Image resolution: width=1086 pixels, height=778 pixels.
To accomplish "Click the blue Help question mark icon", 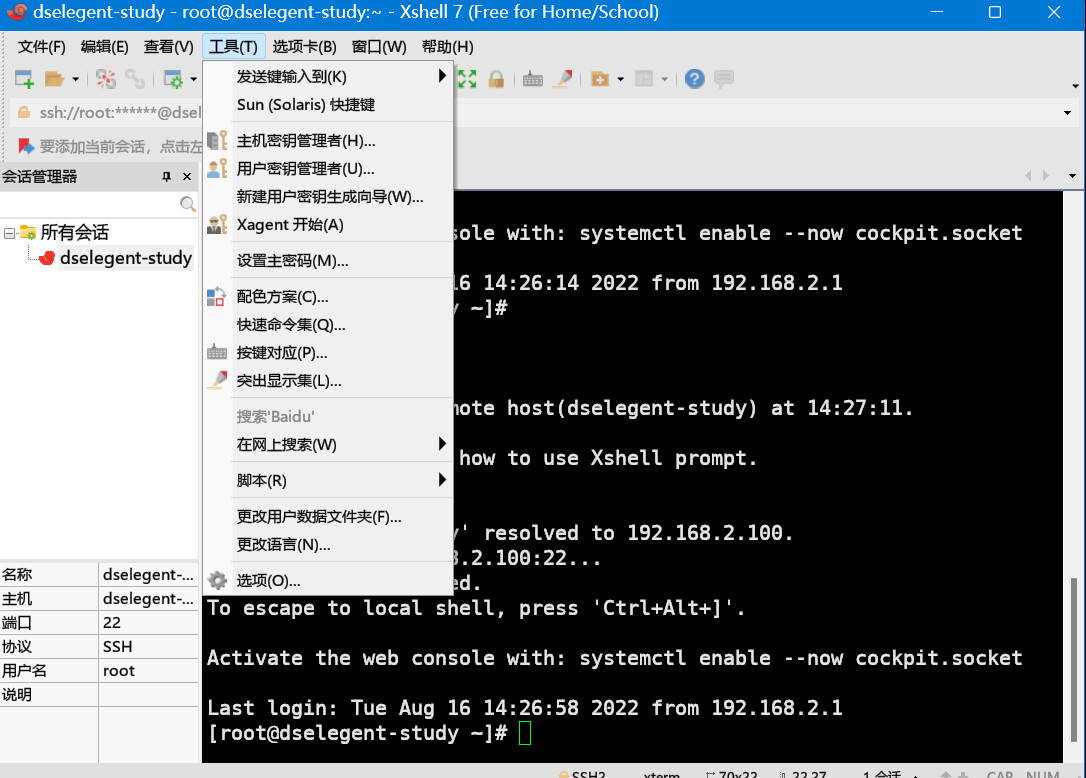I will pos(694,79).
